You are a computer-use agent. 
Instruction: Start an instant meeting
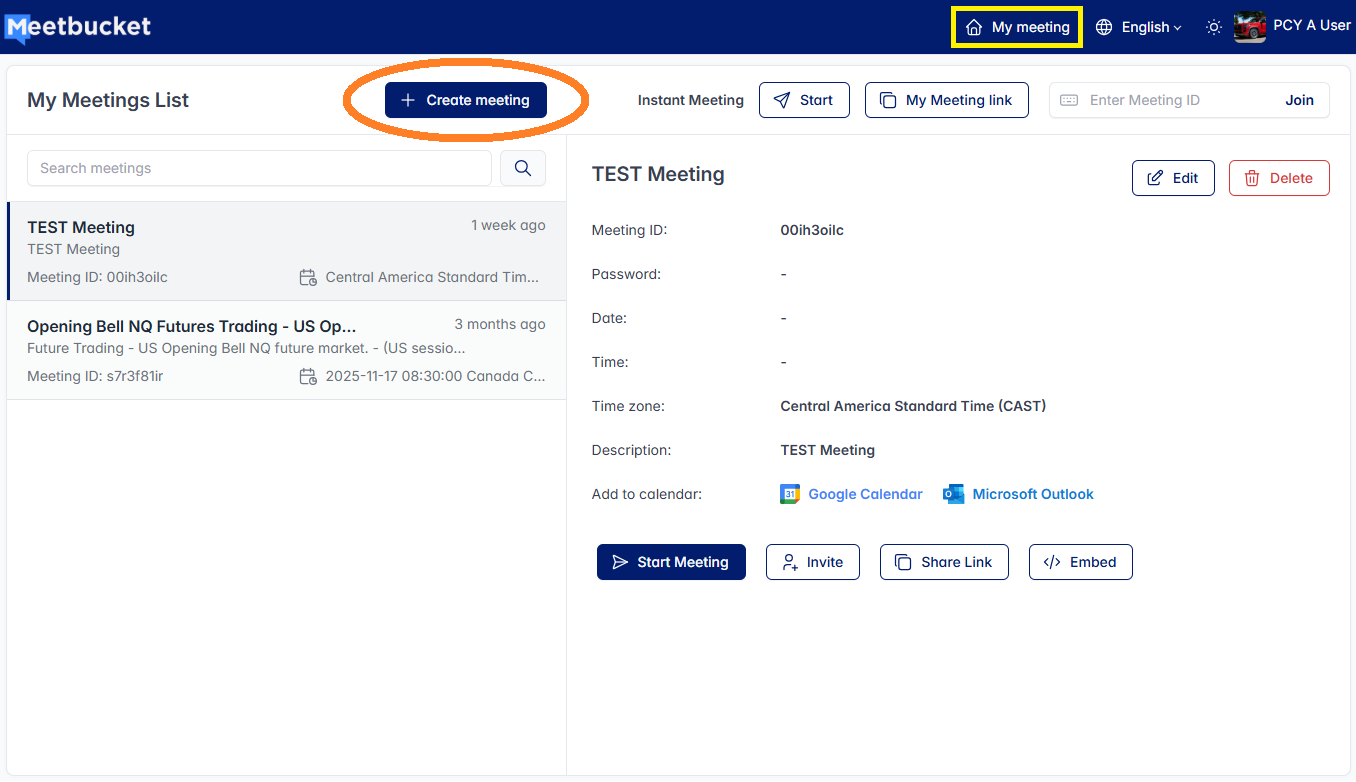(x=804, y=100)
